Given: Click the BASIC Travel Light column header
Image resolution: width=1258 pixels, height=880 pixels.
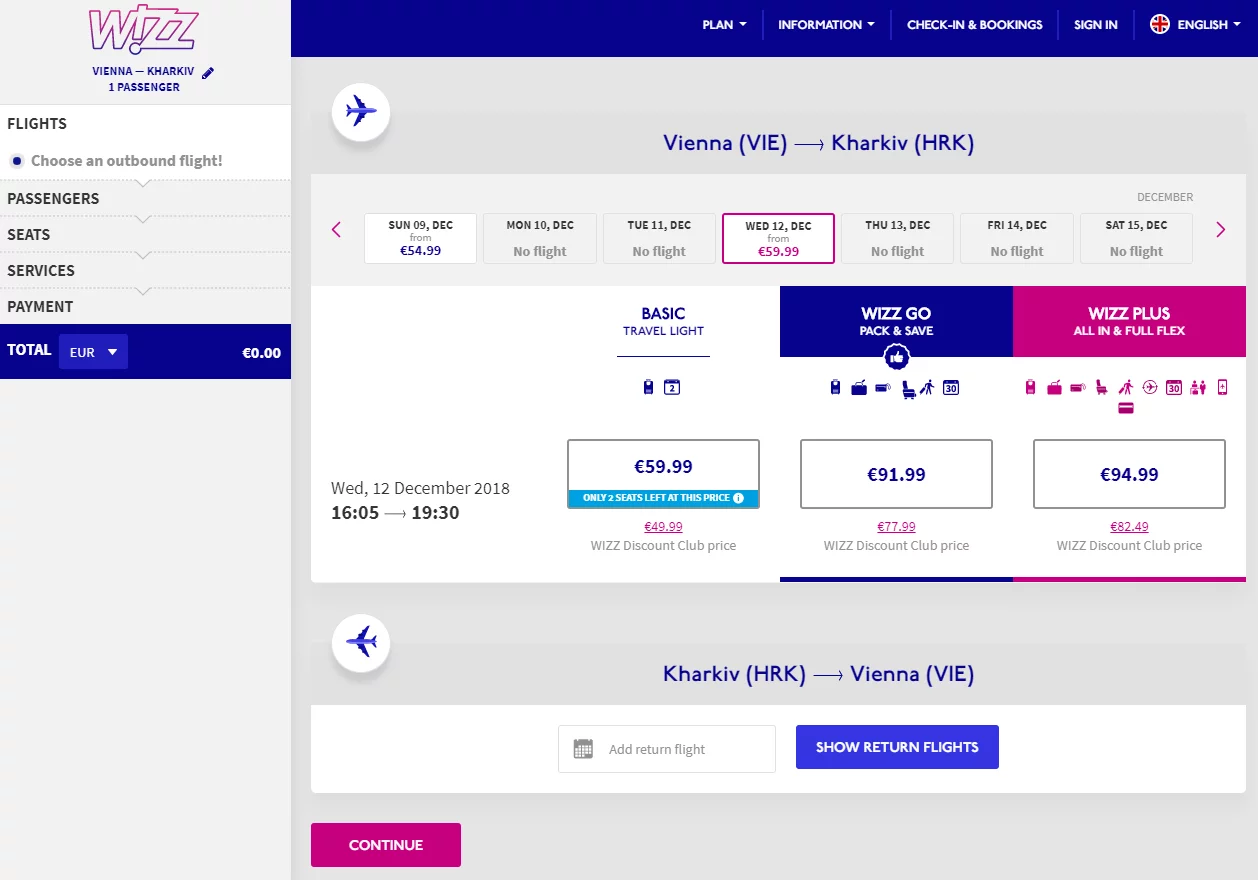Looking at the screenshot, I should click(x=663, y=321).
